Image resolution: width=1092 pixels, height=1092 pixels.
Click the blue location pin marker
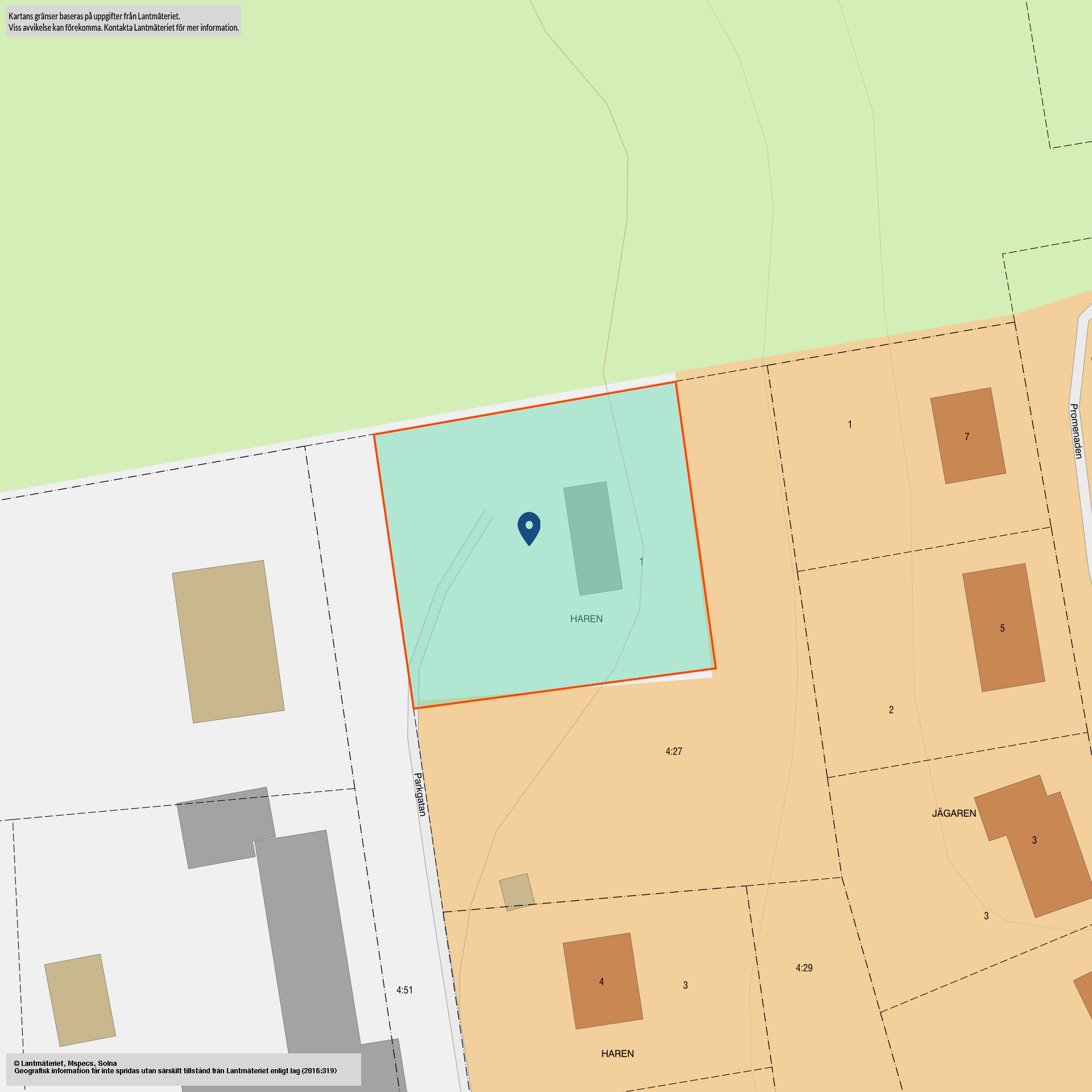pos(529,527)
